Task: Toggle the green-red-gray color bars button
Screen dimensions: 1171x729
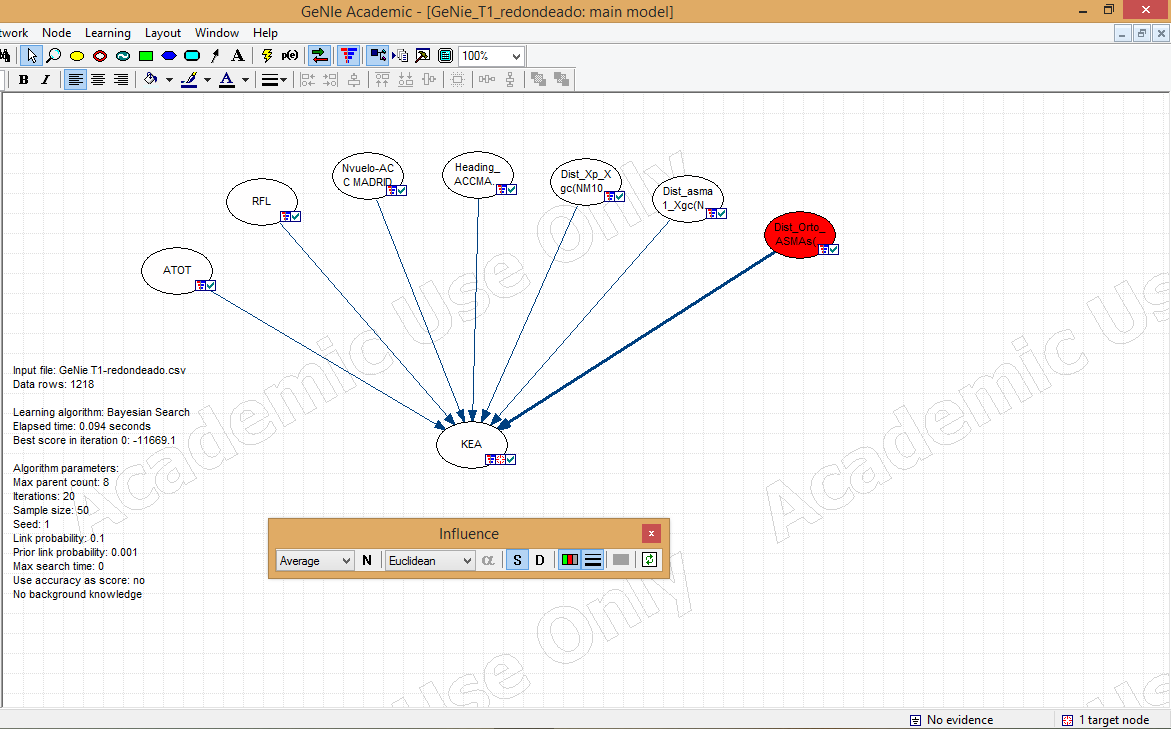Action: coord(570,560)
